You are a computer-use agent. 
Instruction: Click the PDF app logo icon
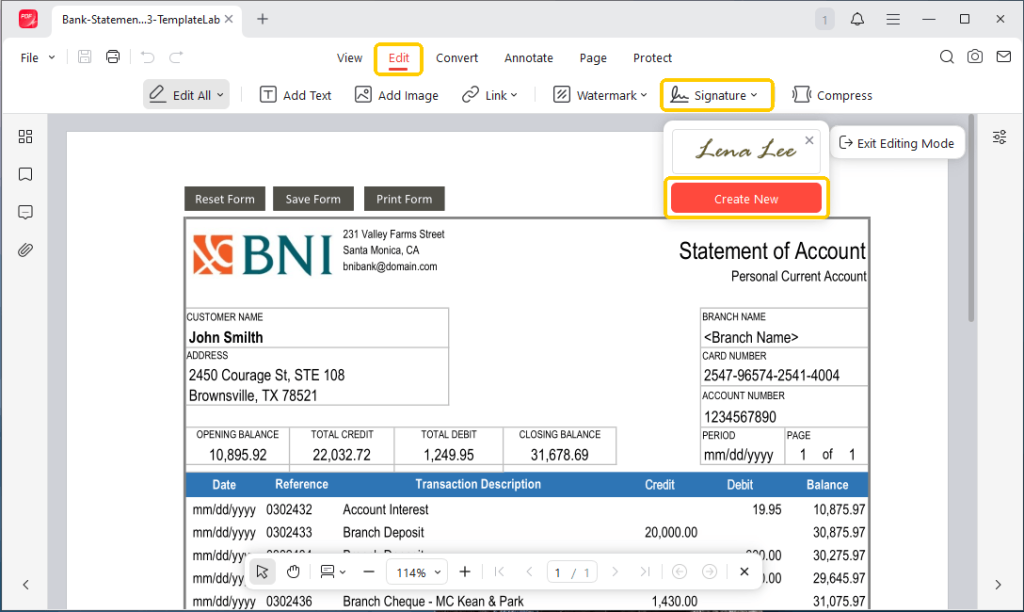pyautogui.click(x=28, y=19)
